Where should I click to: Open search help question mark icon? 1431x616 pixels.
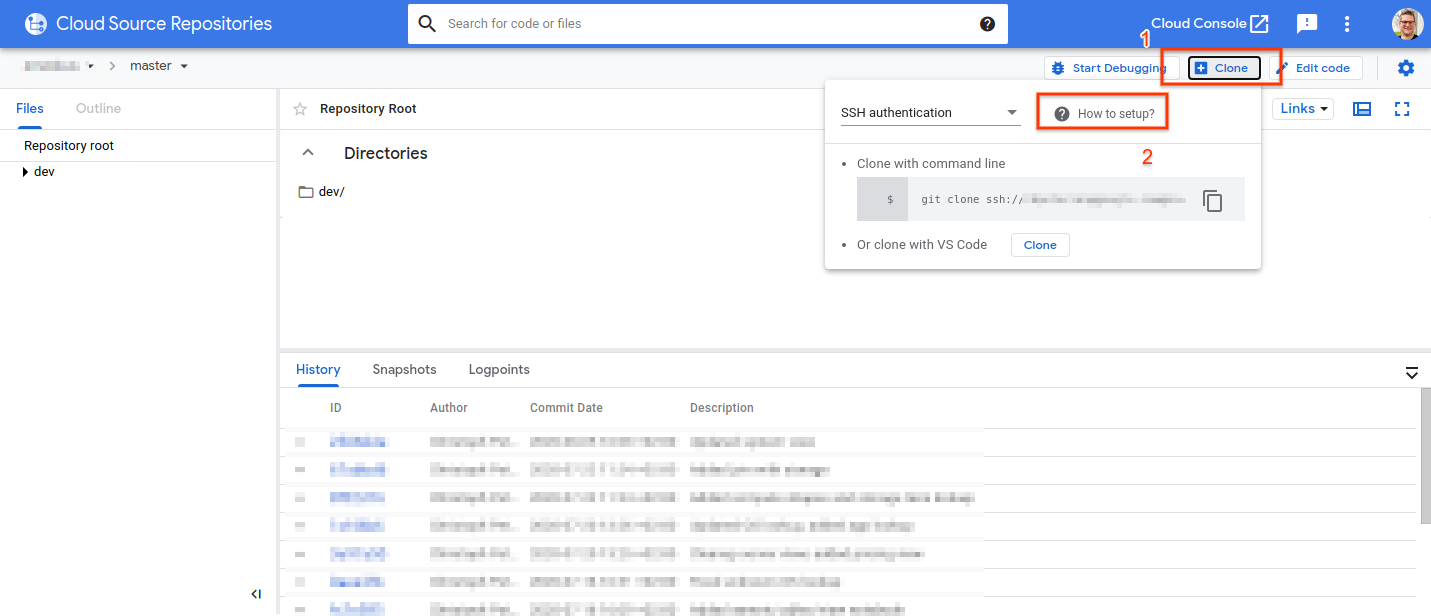(987, 24)
